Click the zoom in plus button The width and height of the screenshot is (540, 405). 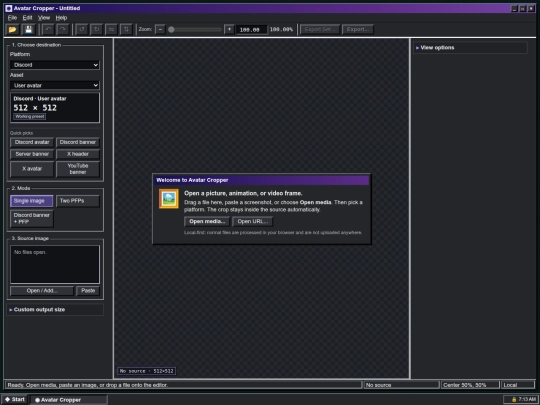229,30
